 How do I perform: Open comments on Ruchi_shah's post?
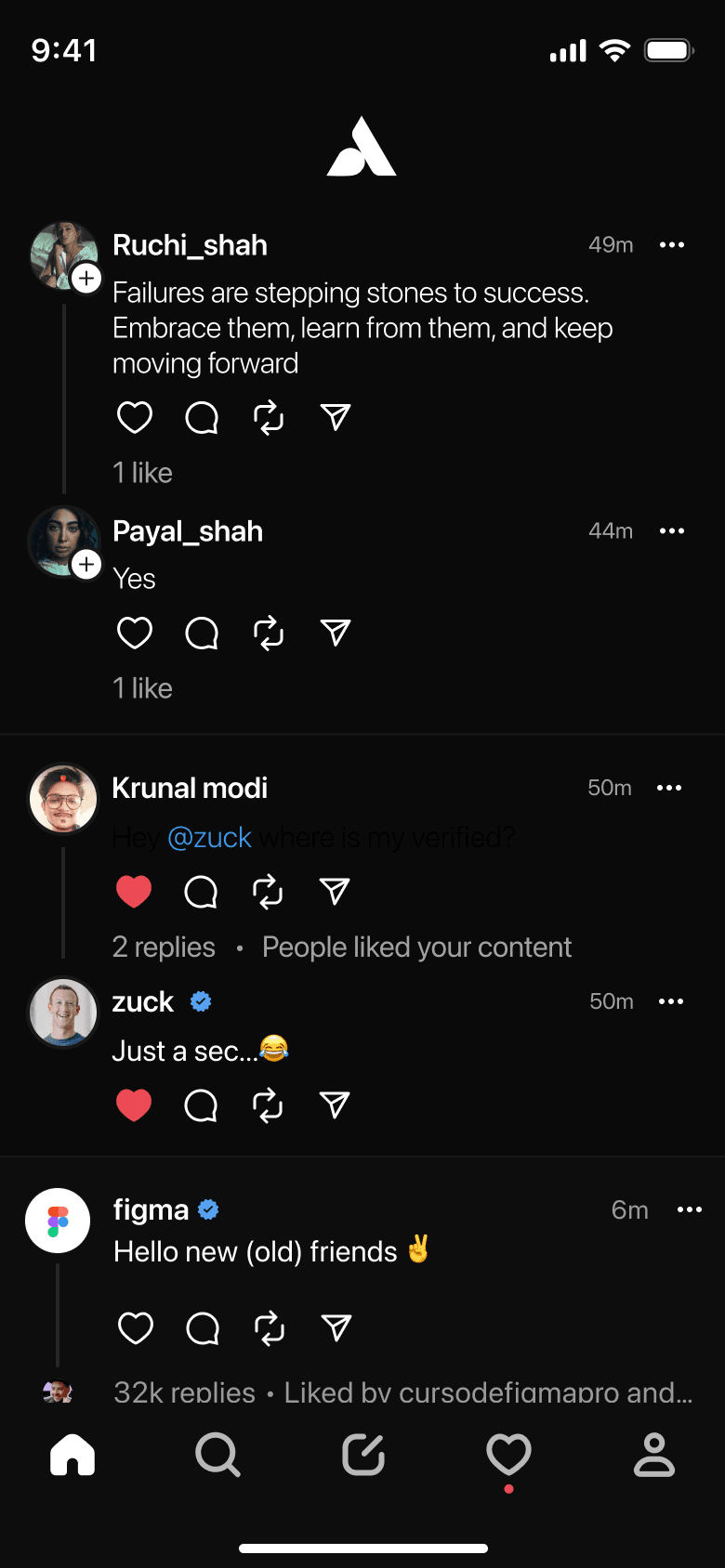click(x=202, y=418)
